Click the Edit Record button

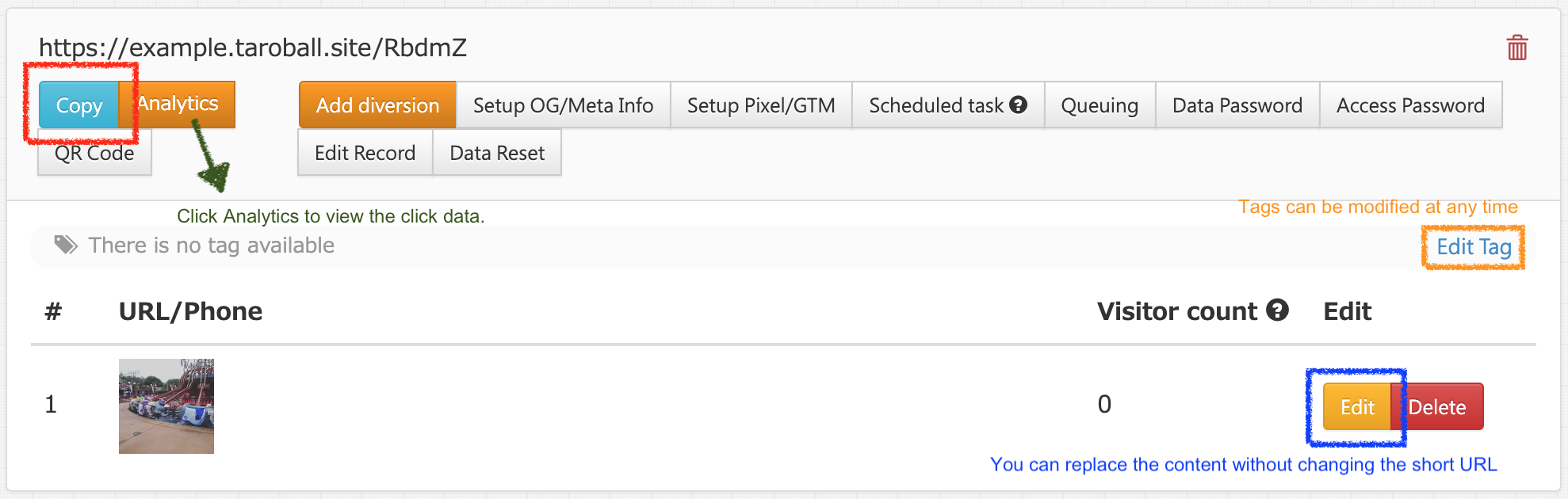coord(365,153)
